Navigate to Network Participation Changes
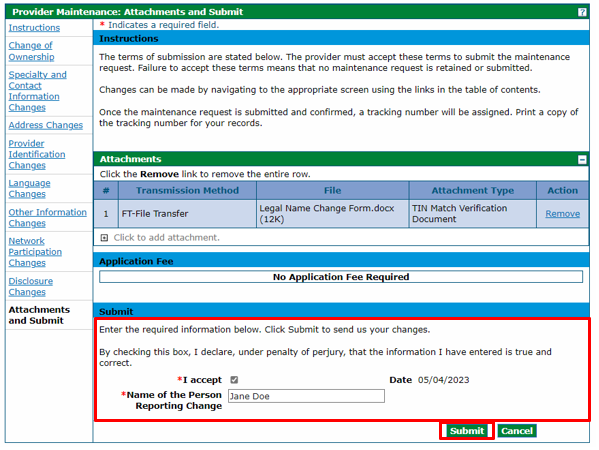599x450 pixels. (35, 252)
